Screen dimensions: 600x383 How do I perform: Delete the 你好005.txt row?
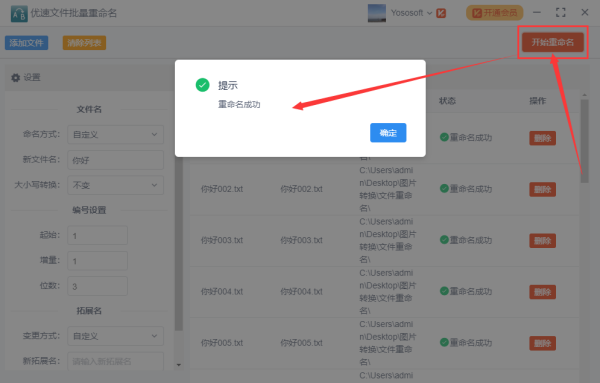(x=543, y=343)
